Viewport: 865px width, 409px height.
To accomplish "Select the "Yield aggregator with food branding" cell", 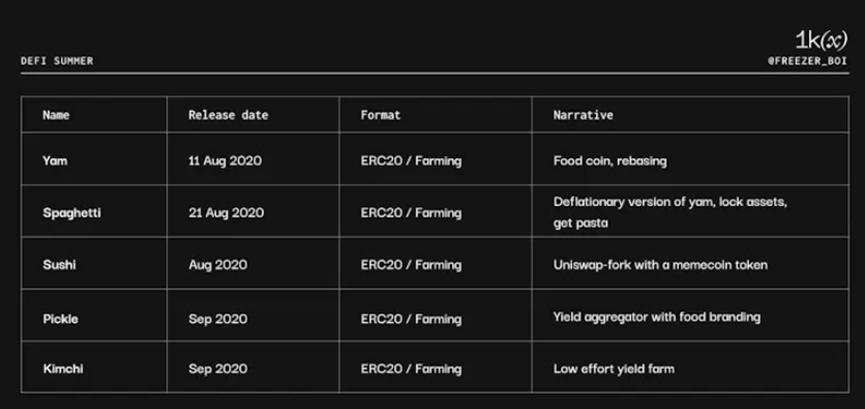I will click(656, 318).
